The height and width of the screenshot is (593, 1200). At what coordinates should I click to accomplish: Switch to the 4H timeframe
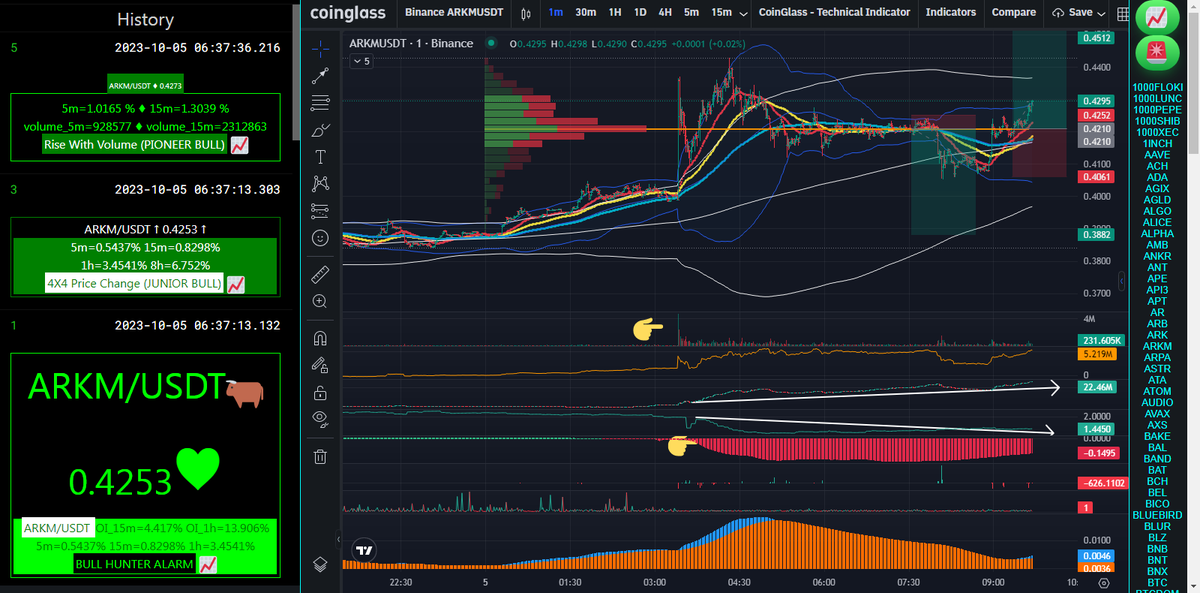pyautogui.click(x=665, y=12)
